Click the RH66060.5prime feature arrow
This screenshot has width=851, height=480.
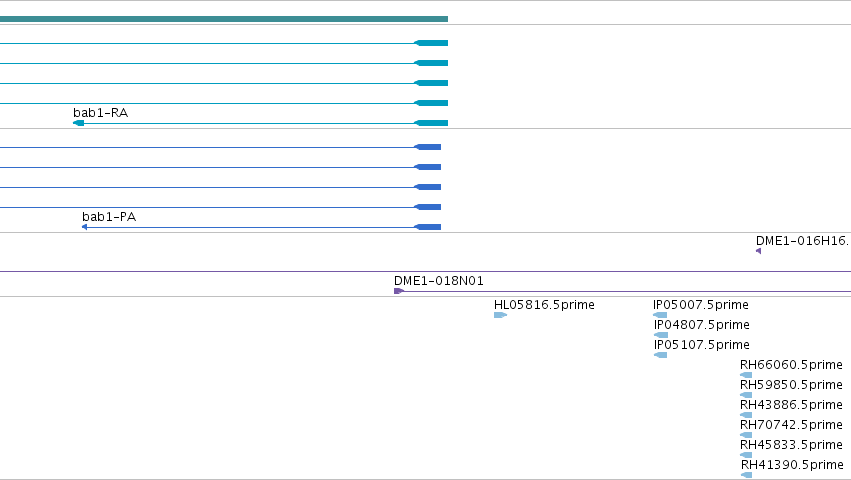pos(746,375)
